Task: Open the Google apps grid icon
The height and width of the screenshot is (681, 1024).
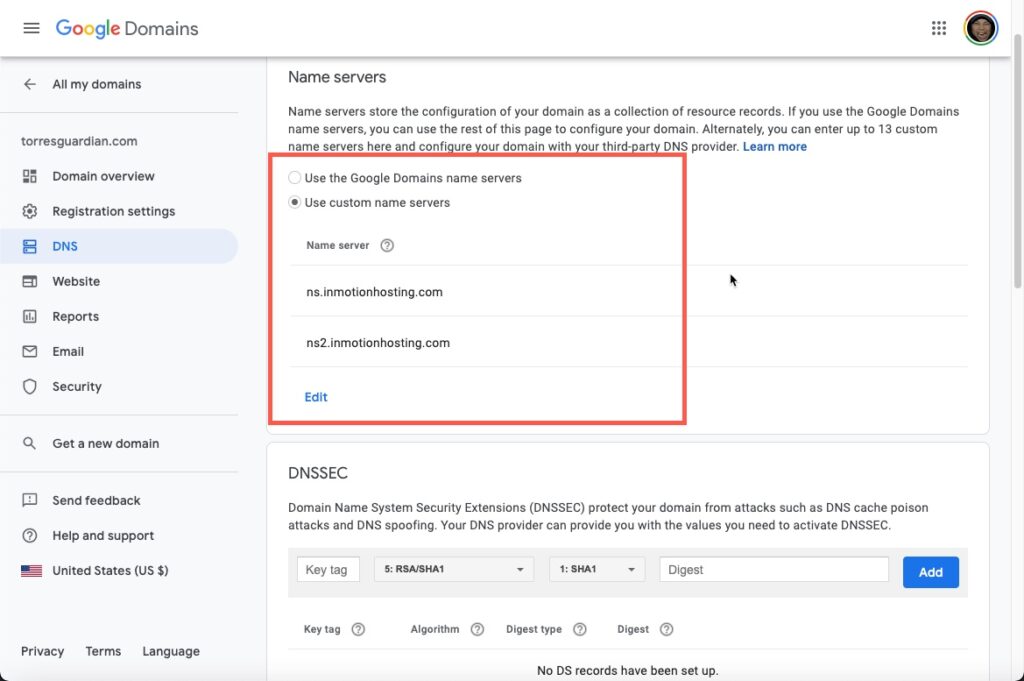Action: click(x=938, y=28)
